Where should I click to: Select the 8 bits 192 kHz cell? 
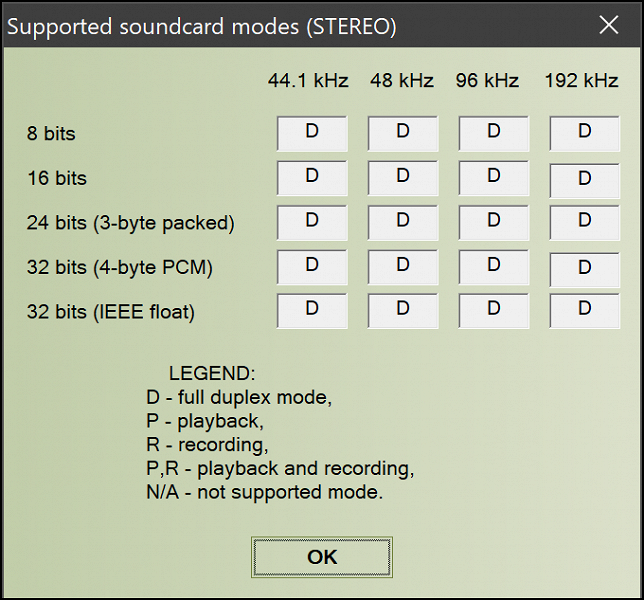point(585,133)
